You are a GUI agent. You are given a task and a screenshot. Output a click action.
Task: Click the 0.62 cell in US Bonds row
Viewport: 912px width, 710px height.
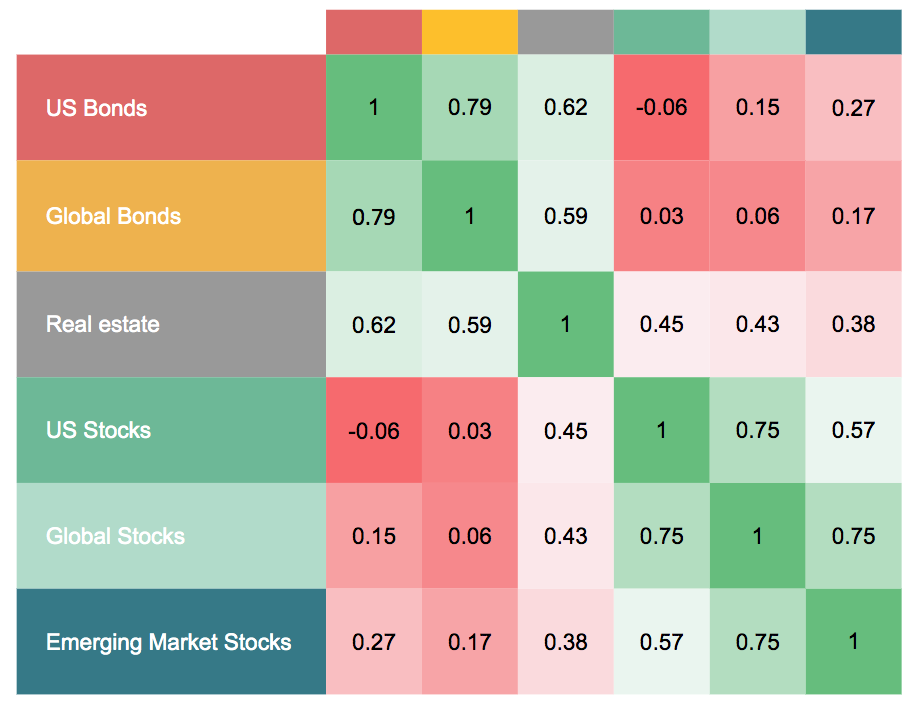(x=566, y=108)
